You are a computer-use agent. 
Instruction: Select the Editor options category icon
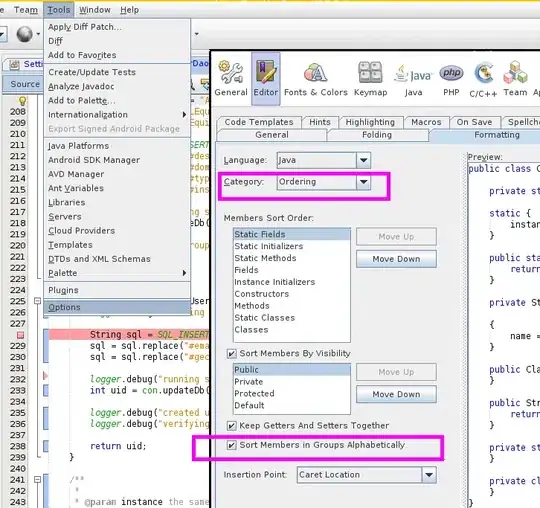point(266,79)
